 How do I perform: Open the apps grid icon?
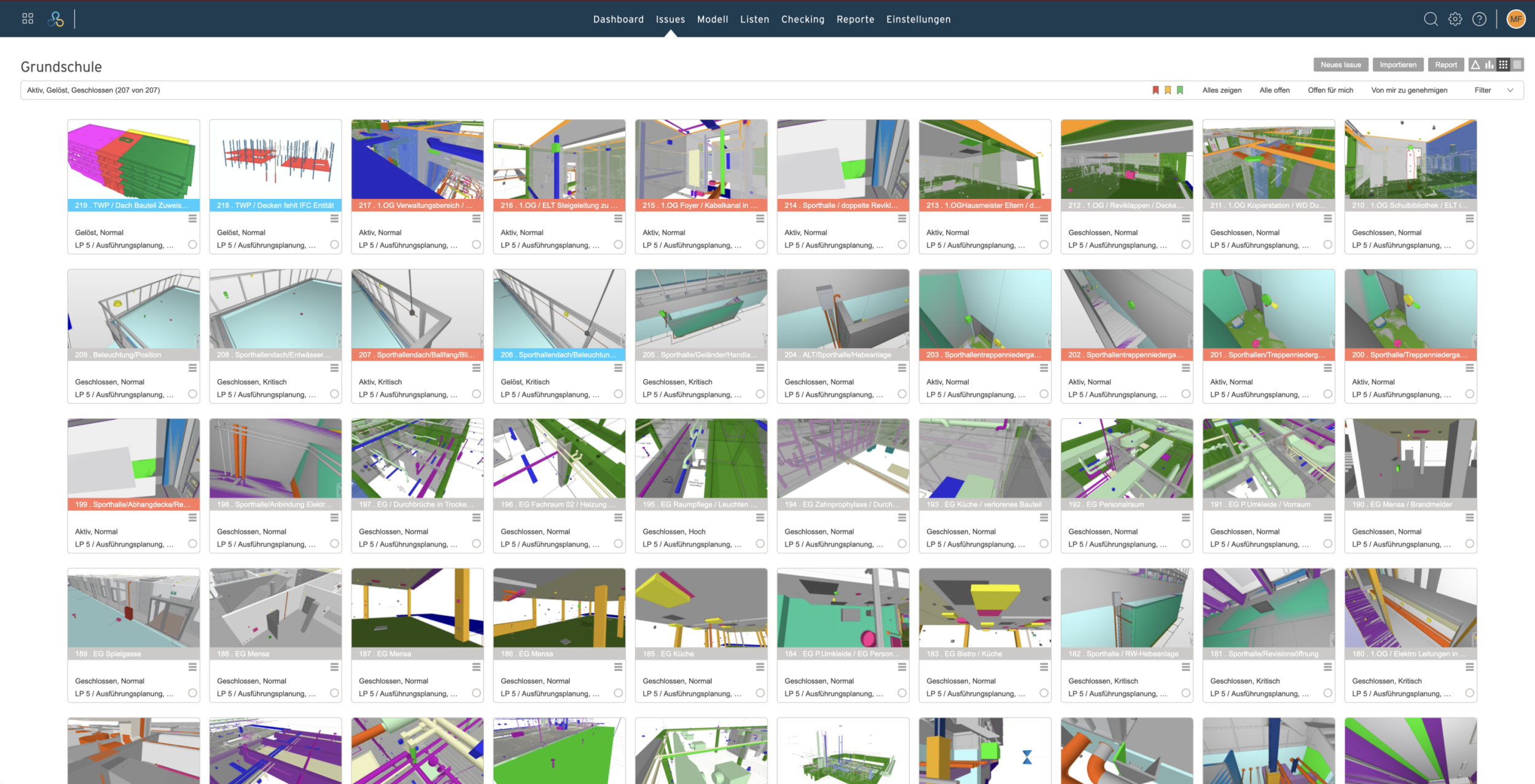(28, 19)
